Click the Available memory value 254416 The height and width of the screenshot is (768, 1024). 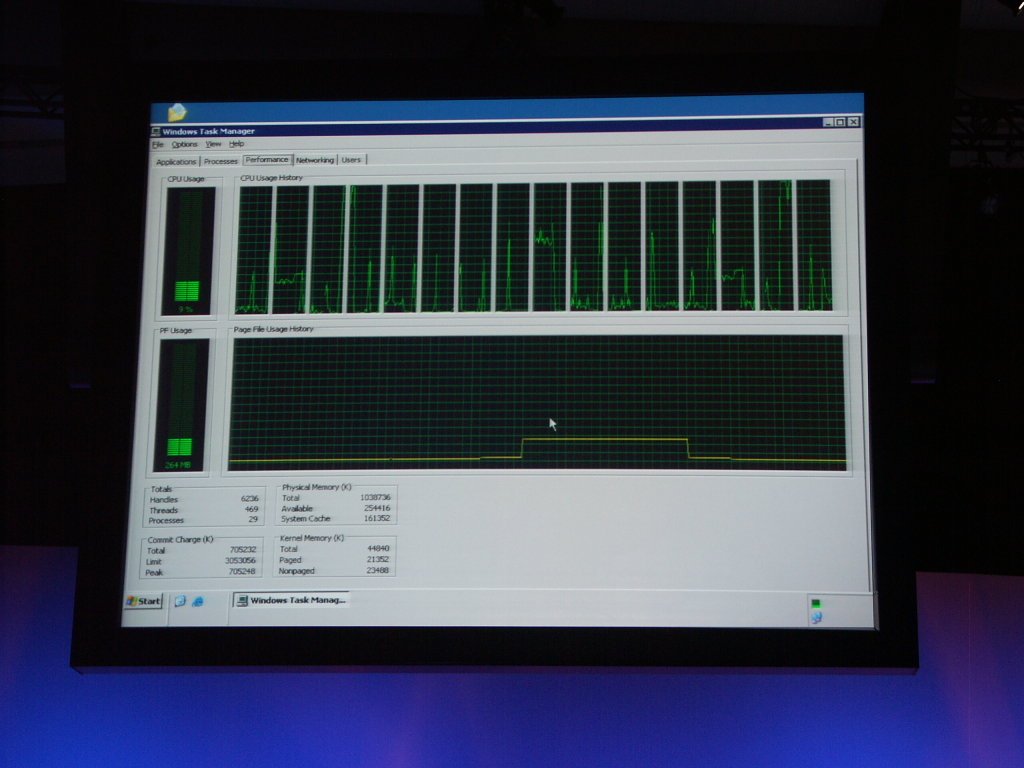[377, 508]
